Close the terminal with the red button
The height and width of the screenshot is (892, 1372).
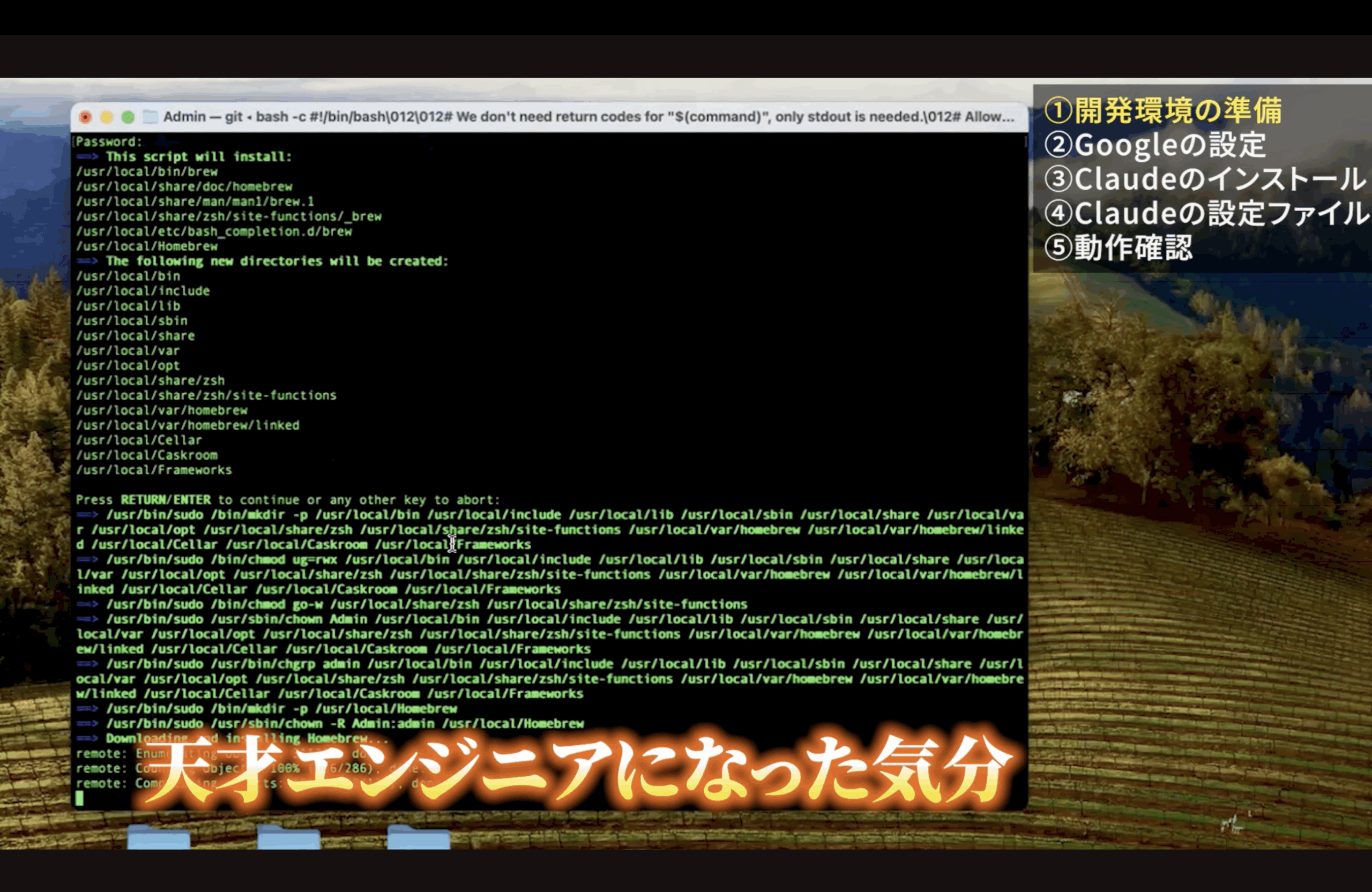(85, 117)
